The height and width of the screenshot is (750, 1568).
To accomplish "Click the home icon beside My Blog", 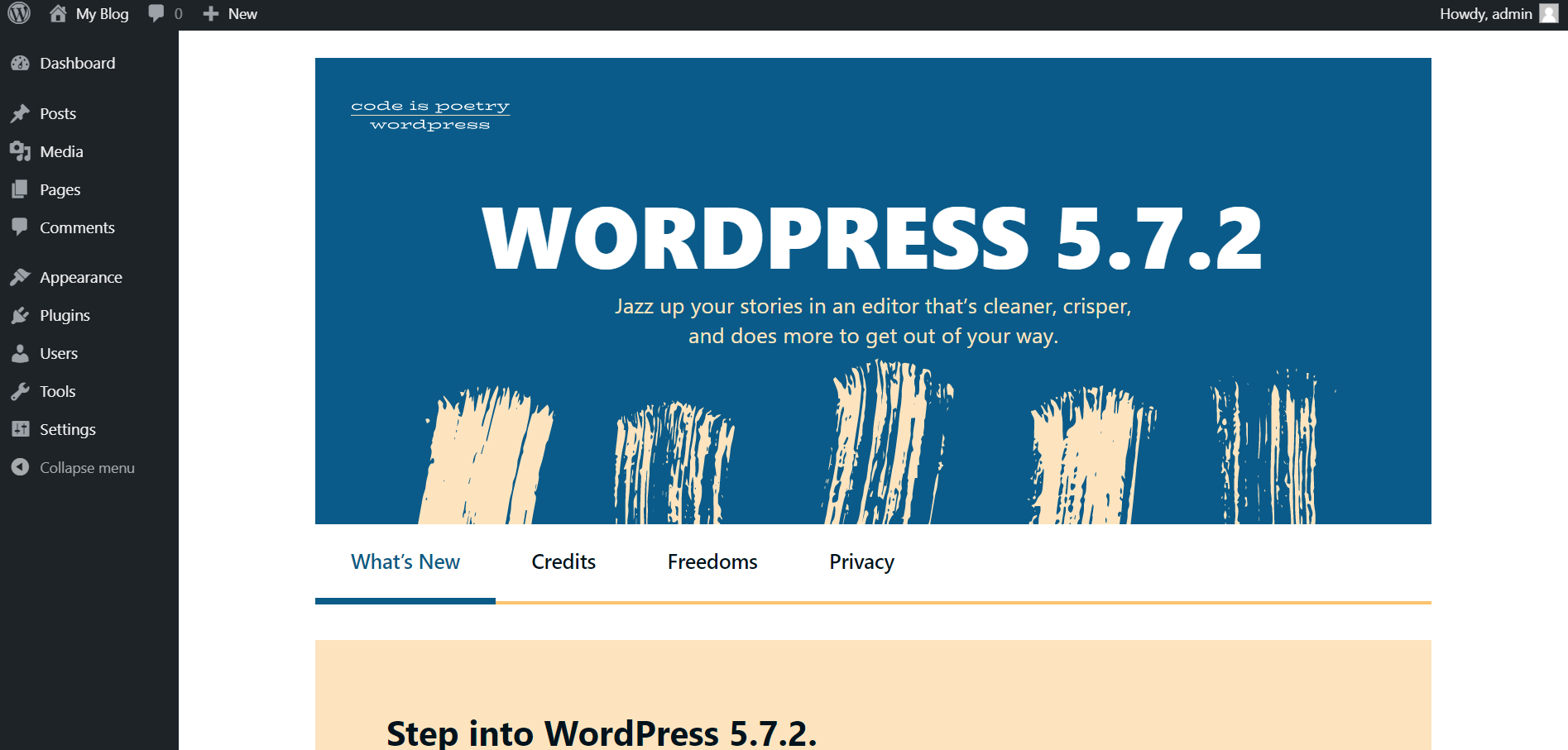I will (58, 13).
